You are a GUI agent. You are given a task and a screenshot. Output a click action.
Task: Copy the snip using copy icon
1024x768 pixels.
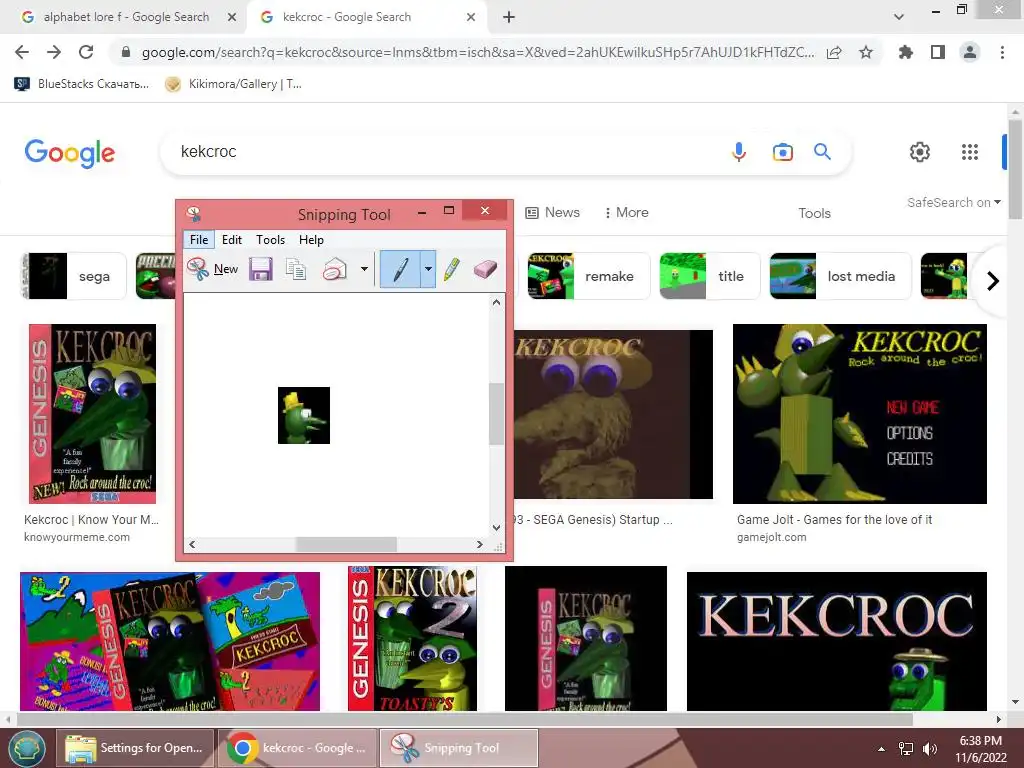296,269
